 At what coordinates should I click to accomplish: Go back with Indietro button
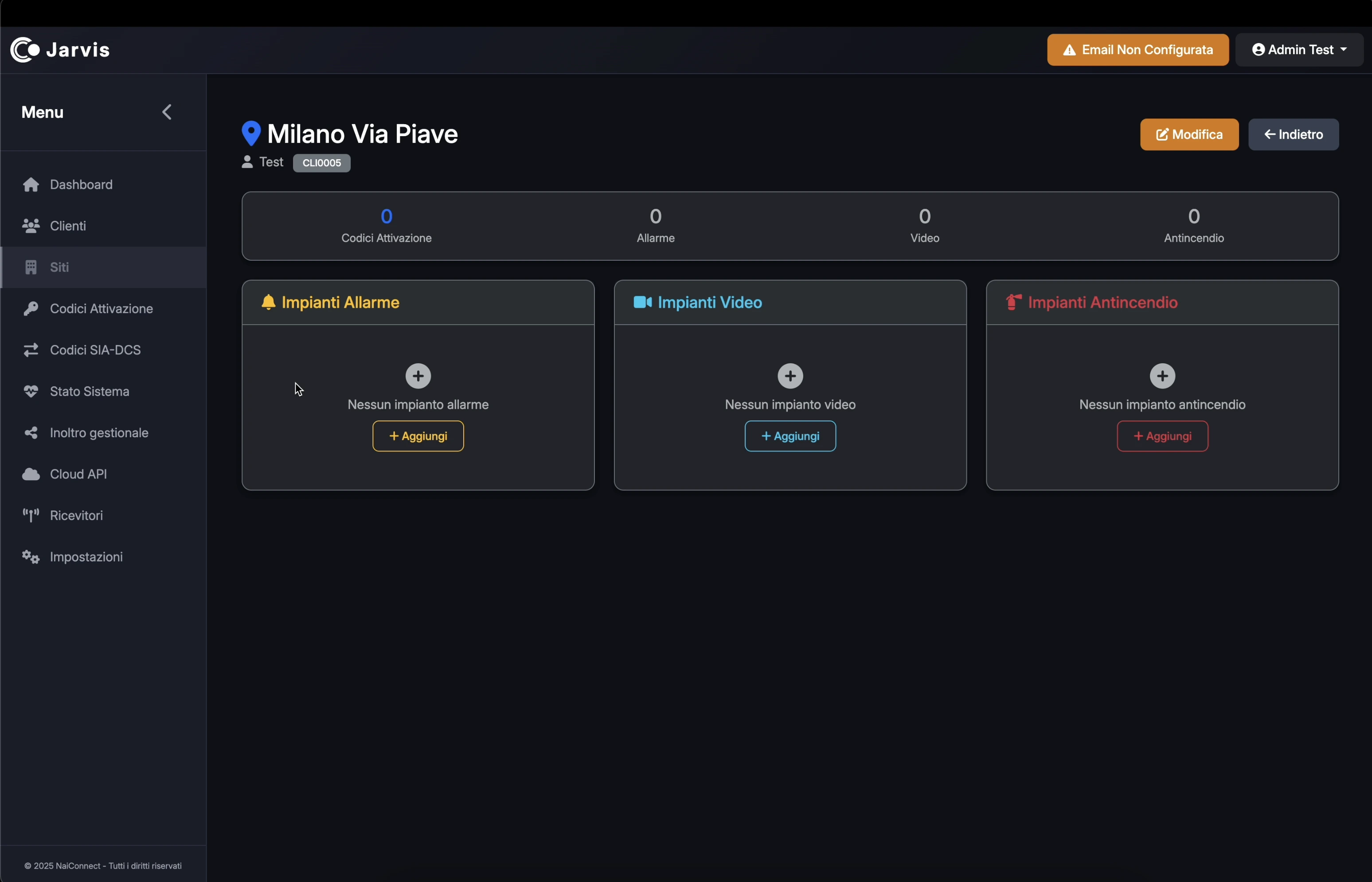1293,135
